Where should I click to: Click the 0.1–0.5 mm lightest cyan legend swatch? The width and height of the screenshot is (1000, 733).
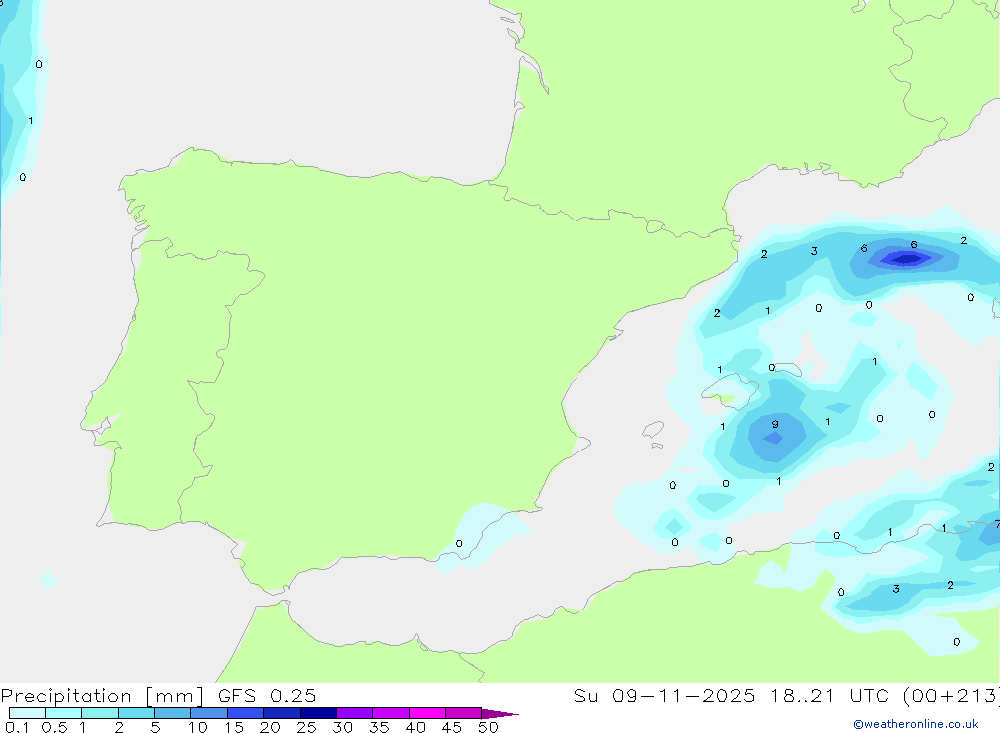click(27, 713)
